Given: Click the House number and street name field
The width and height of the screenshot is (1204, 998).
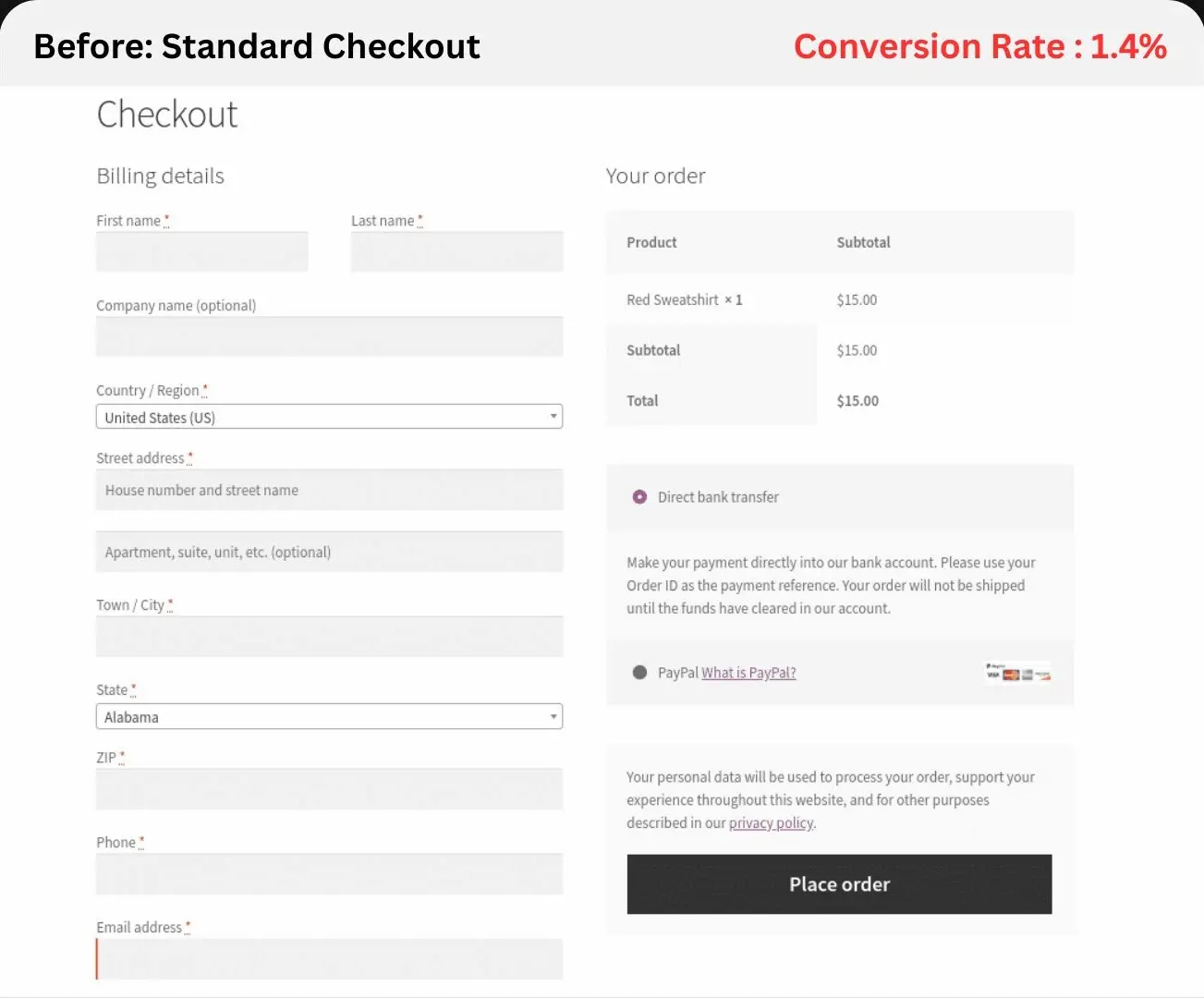Looking at the screenshot, I should [329, 490].
